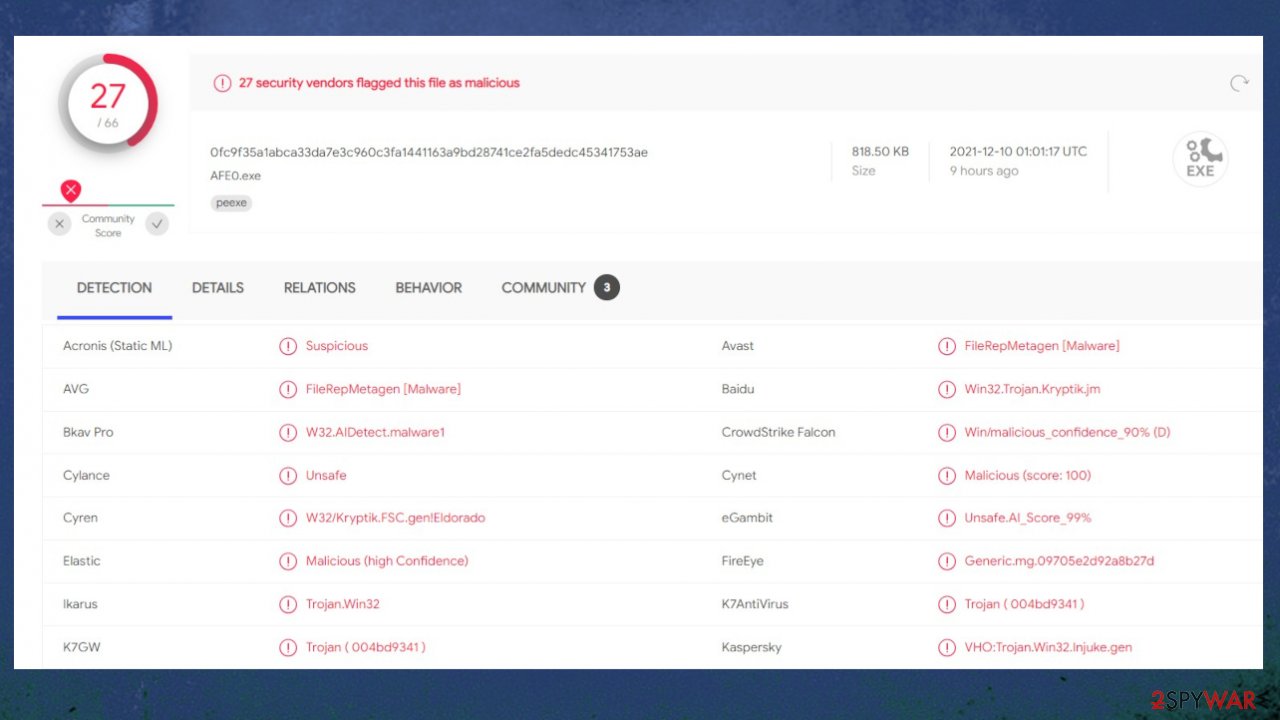The width and height of the screenshot is (1280, 720).
Task: Switch to the DETAILS tab
Action: click(218, 288)
